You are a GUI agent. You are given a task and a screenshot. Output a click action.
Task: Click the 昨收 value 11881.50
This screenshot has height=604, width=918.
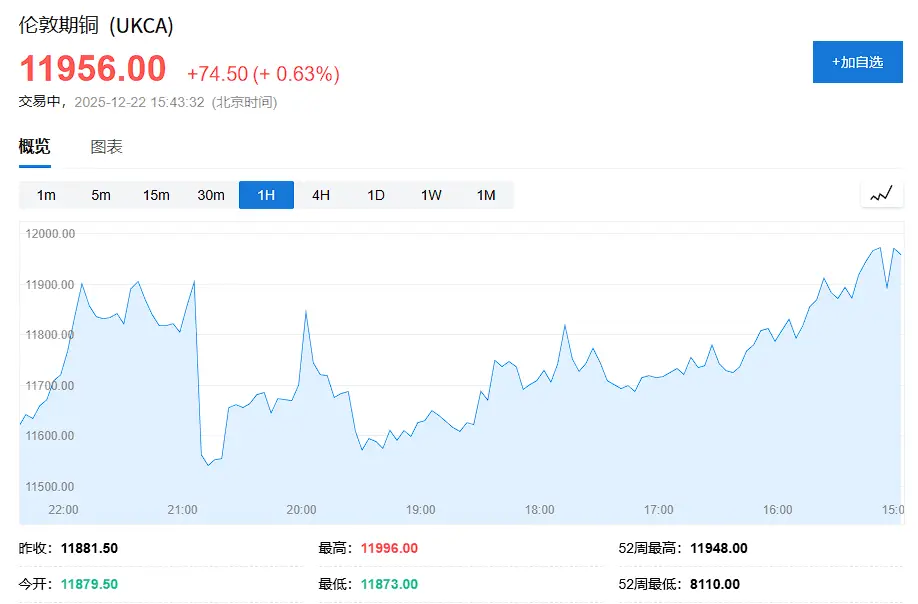coord(90,548)
